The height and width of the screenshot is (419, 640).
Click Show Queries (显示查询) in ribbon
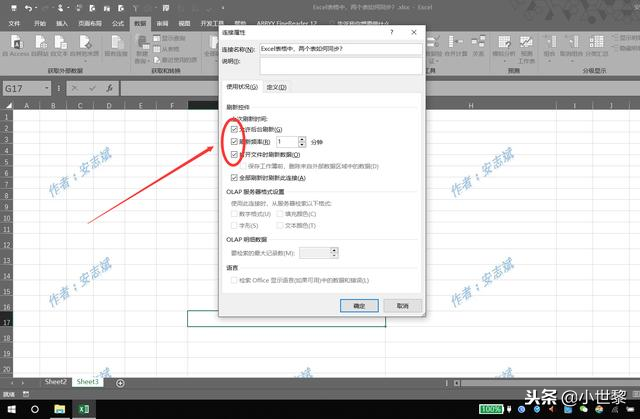[x=169, y=38]
